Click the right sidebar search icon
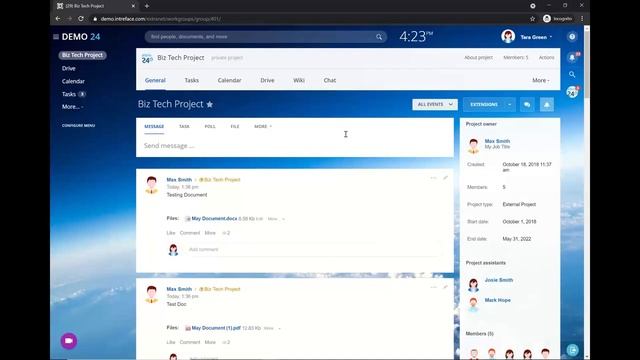Image resolution: width=640 pixels, height=360 pixels. tap(572, 74)
